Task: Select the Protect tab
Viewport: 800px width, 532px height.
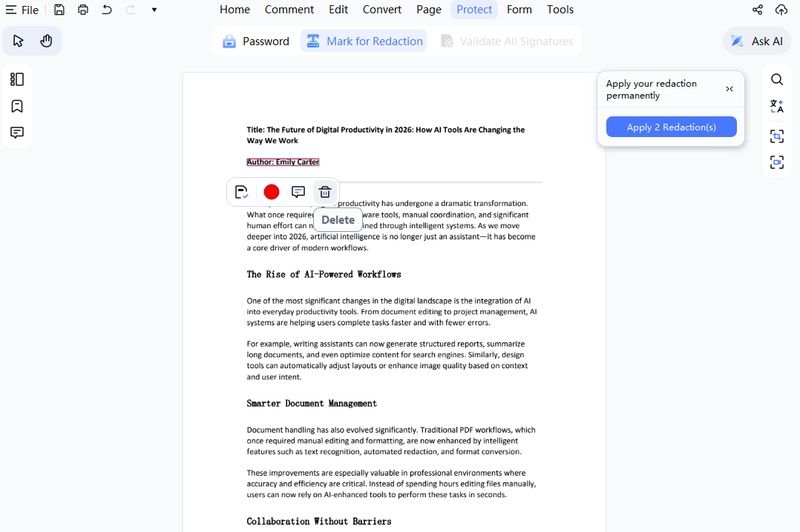Action: point(474,10)
